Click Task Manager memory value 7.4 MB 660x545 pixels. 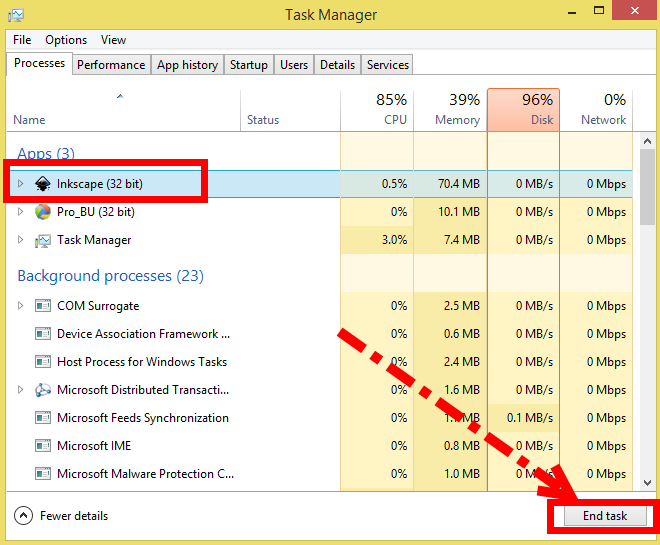462,240
